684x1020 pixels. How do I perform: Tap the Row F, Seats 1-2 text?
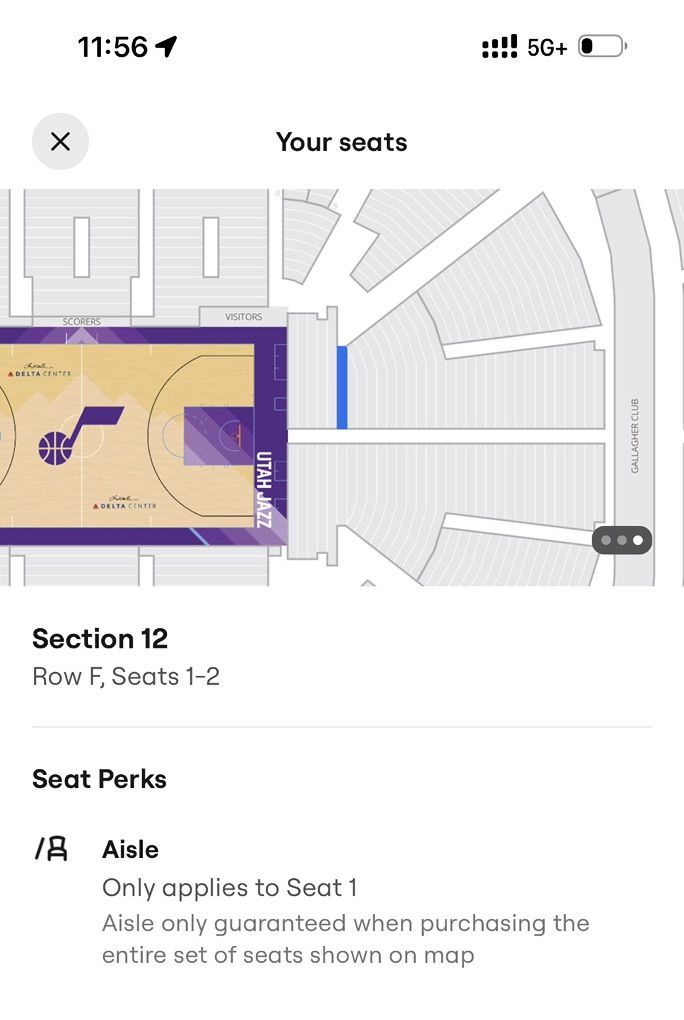125,676
